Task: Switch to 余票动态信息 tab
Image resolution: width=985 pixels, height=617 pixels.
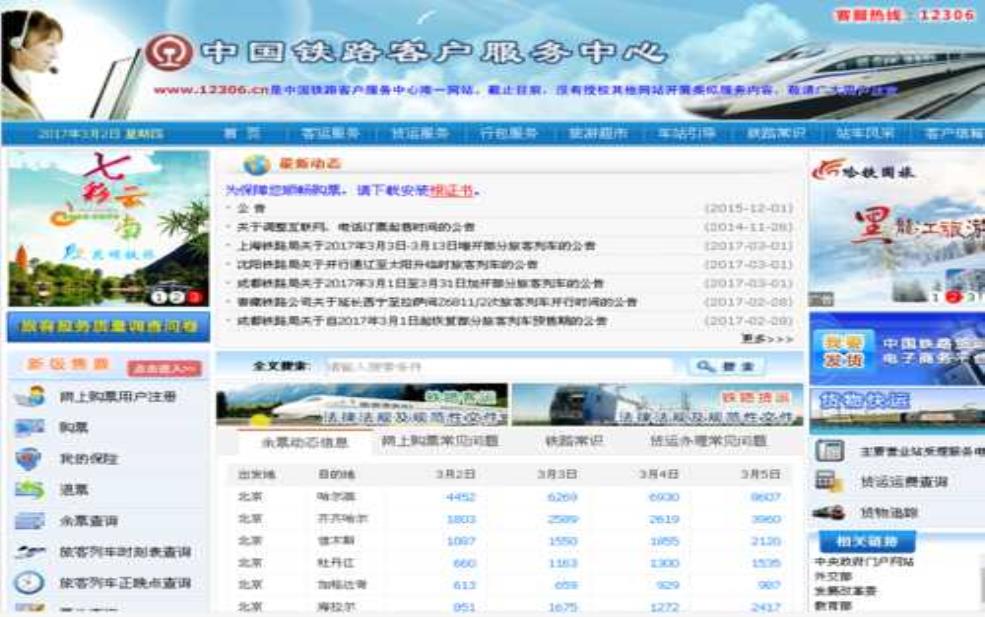Action: click(305, 442)
